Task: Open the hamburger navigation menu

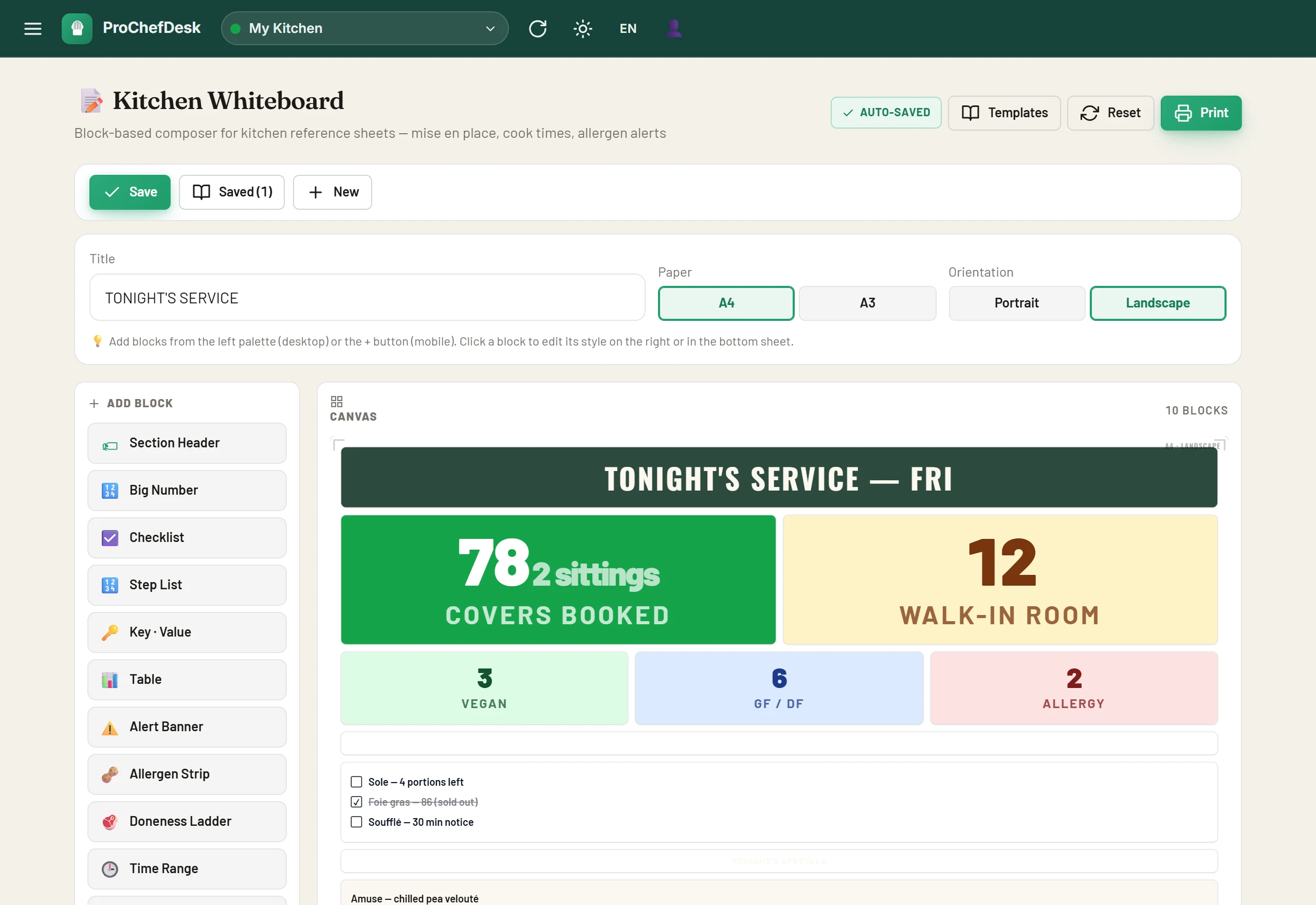Action: [x=33, y=28]
